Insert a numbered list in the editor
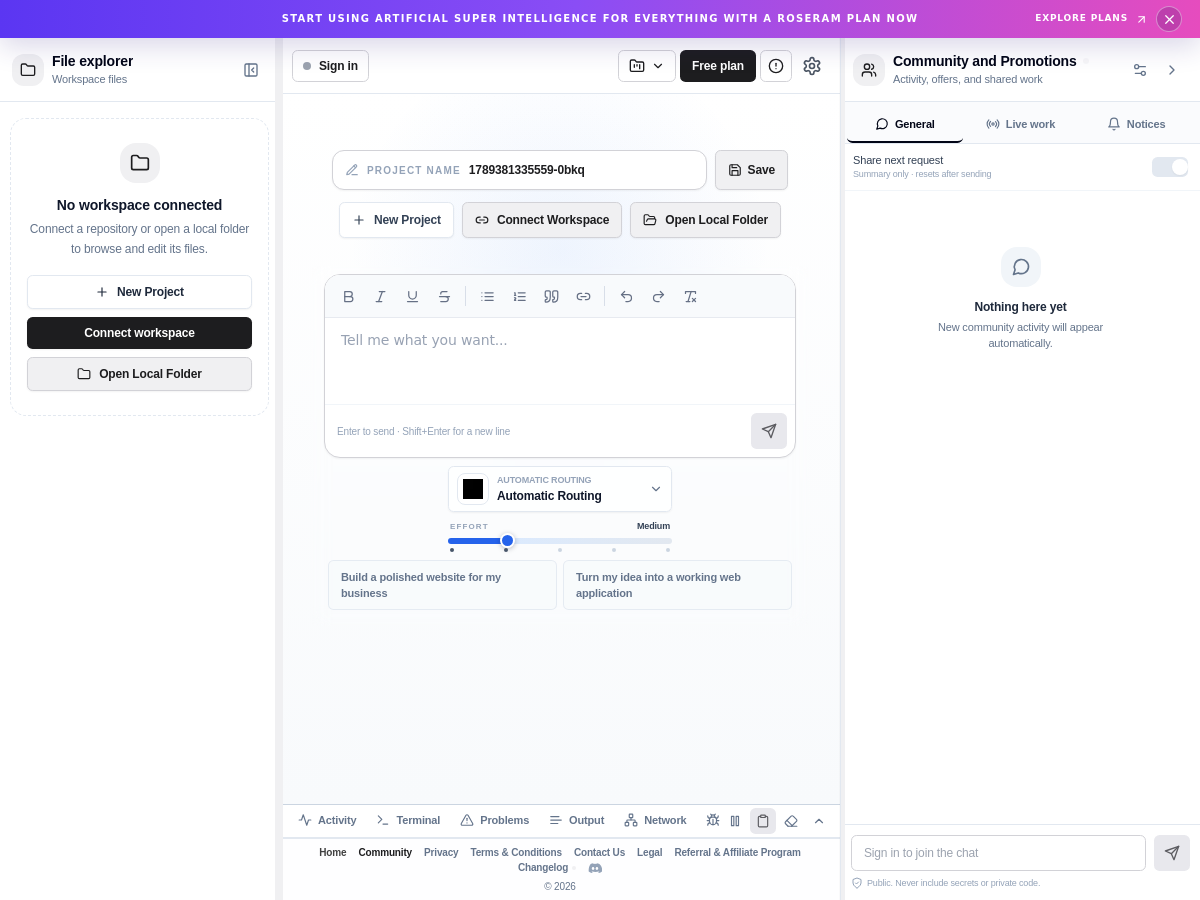This screenshot has height=900, width=1200. [520, 296]
